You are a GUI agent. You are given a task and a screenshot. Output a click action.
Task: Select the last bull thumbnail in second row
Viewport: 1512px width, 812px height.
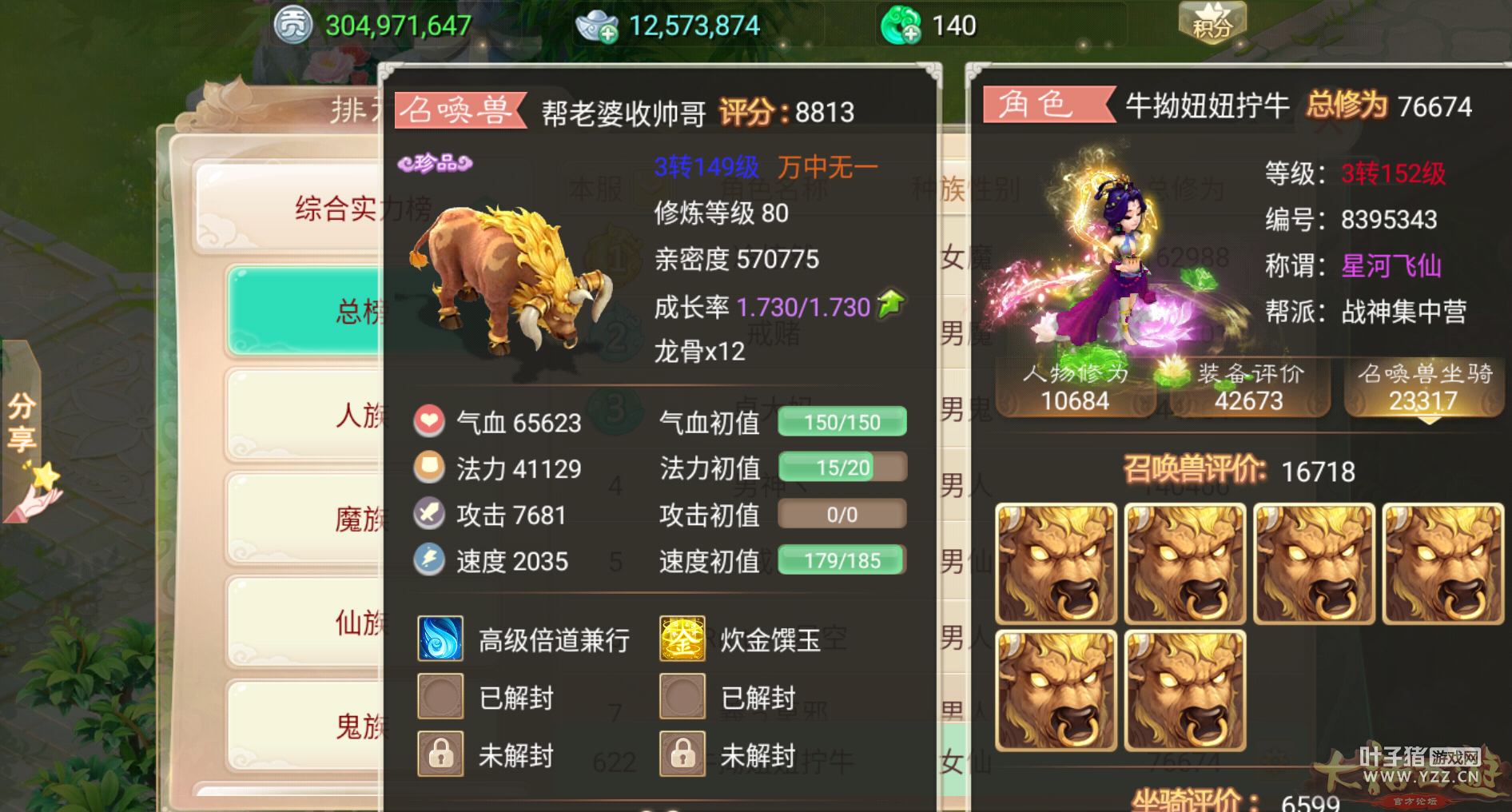tap(1185, 691)
